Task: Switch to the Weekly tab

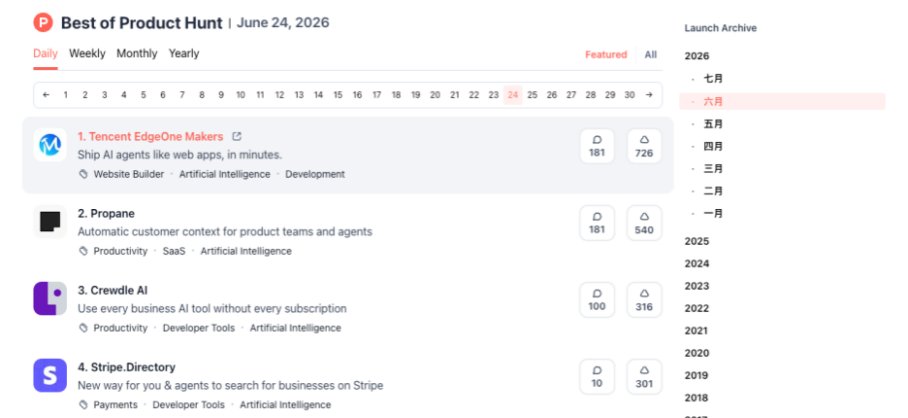Action: click(87, 54)
